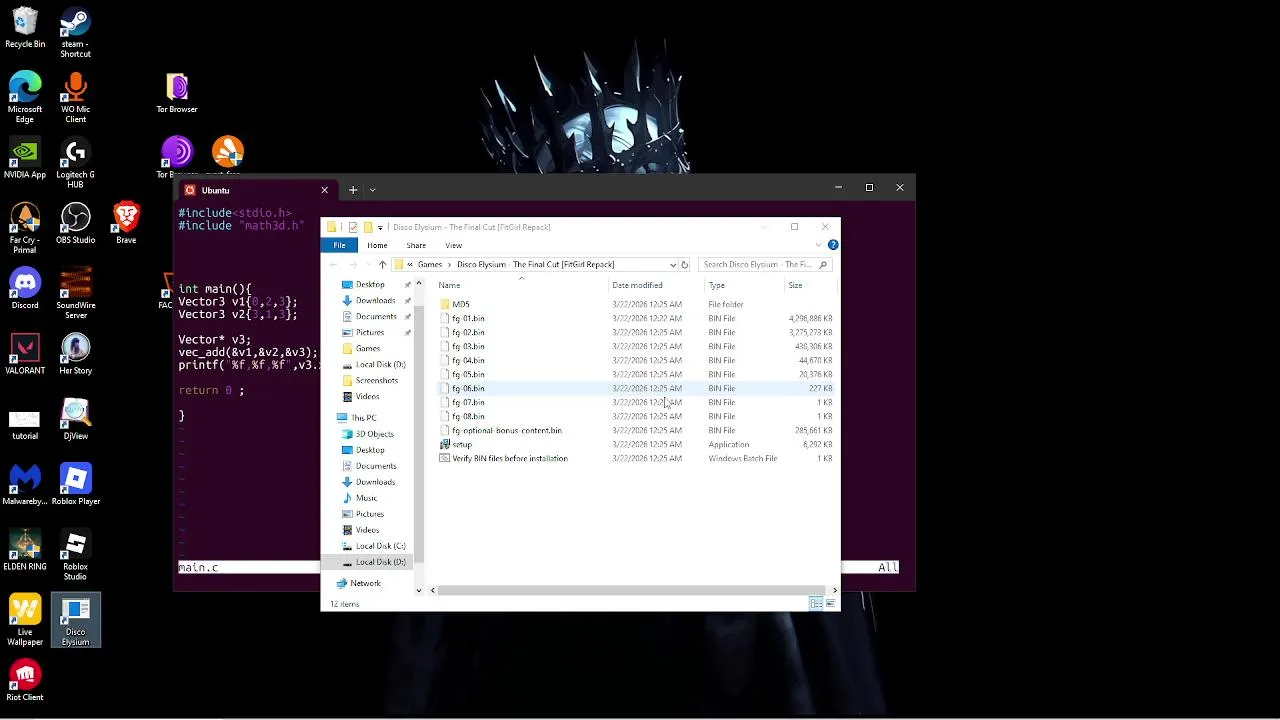The width and height of the screenshot is (1280, 720).
Task: Select Network in the navigation pane
Action: tap(365, 583)
